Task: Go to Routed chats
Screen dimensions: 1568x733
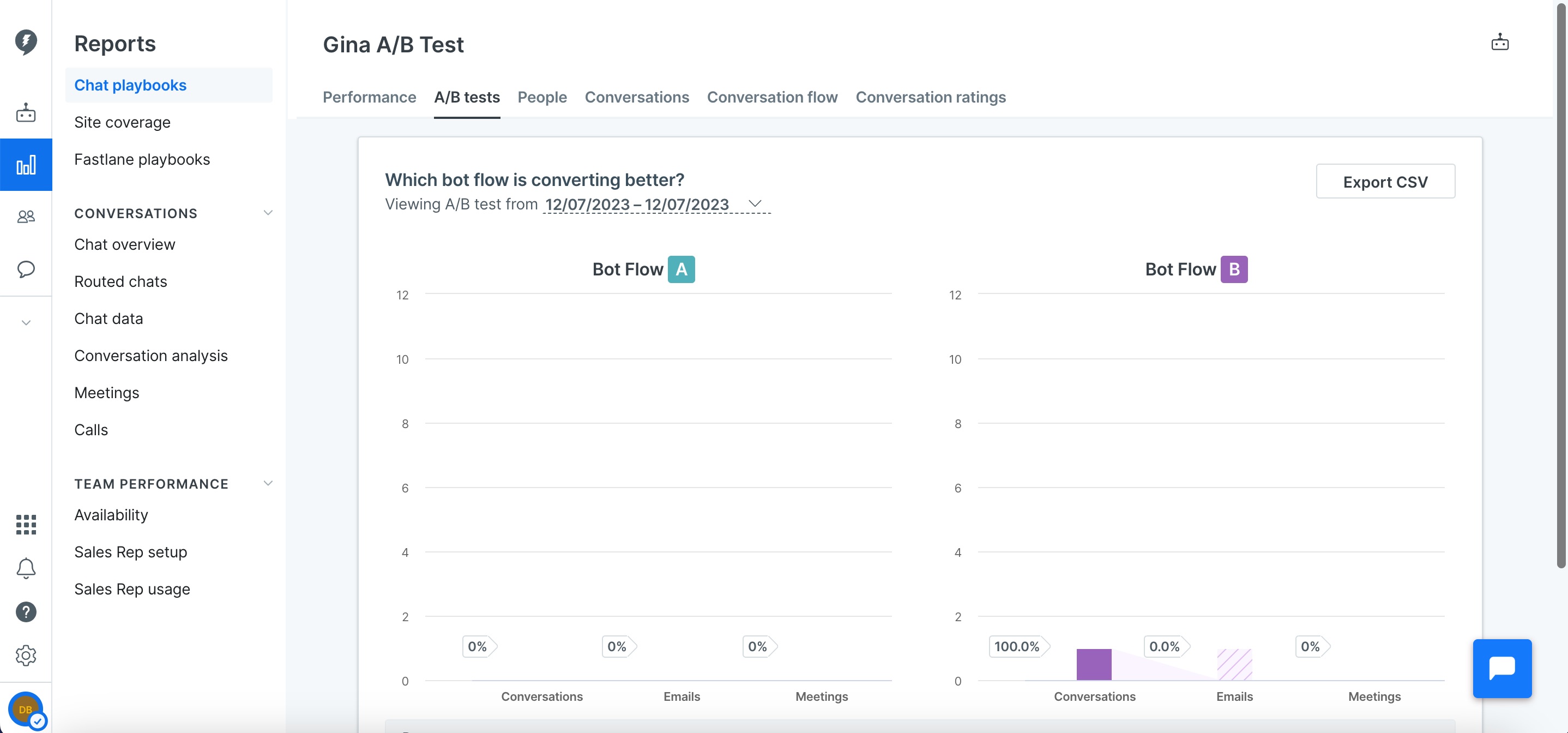Action: (x=120, y=282)
